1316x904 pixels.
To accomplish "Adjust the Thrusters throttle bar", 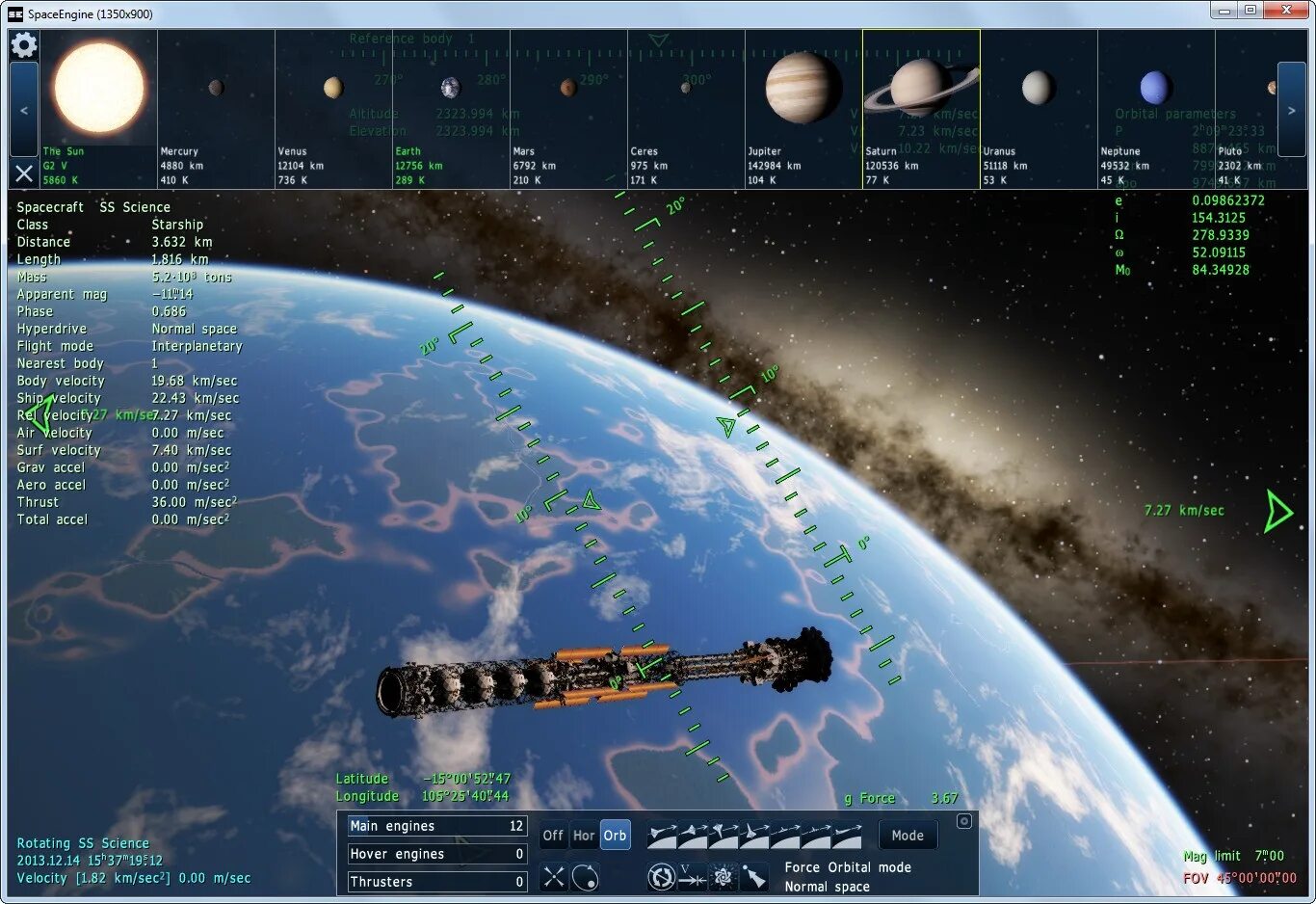I will 437,882.
